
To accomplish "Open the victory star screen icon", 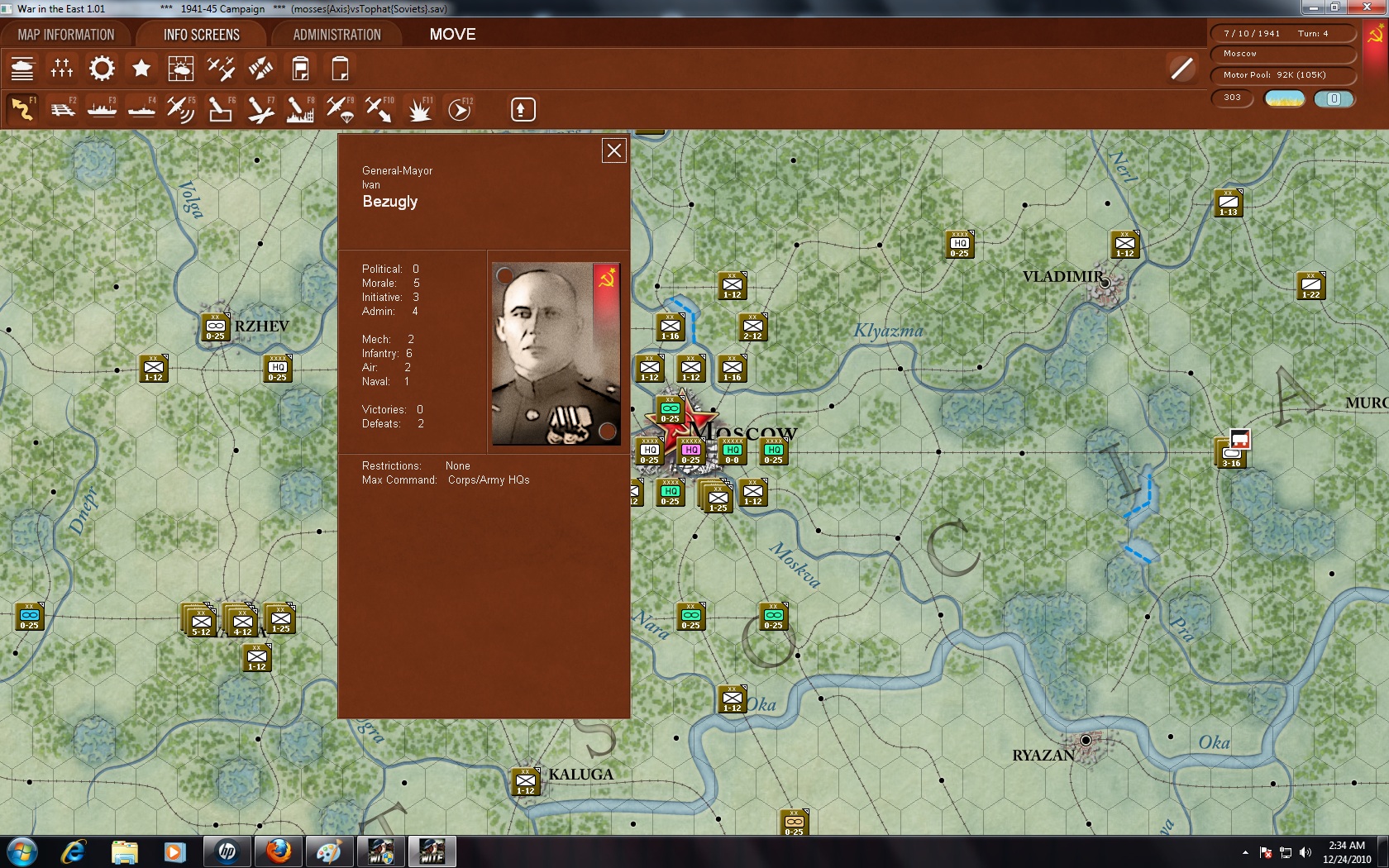I will (x=141, y=69).
